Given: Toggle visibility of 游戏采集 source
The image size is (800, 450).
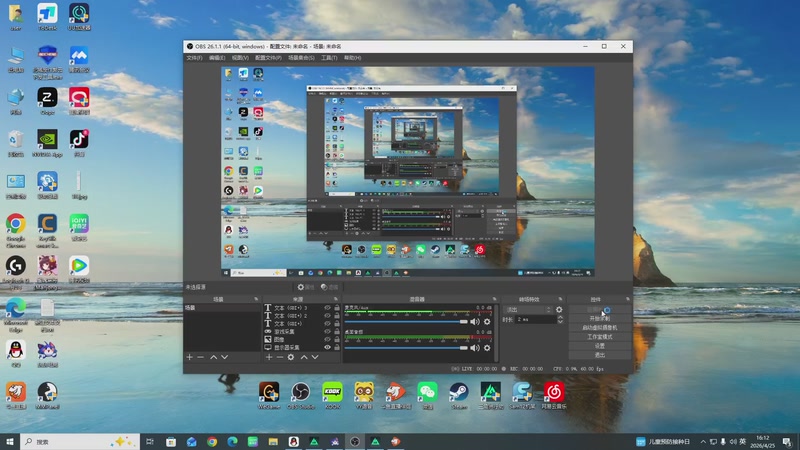Looking at the screenshot, I should click(327, 331).
